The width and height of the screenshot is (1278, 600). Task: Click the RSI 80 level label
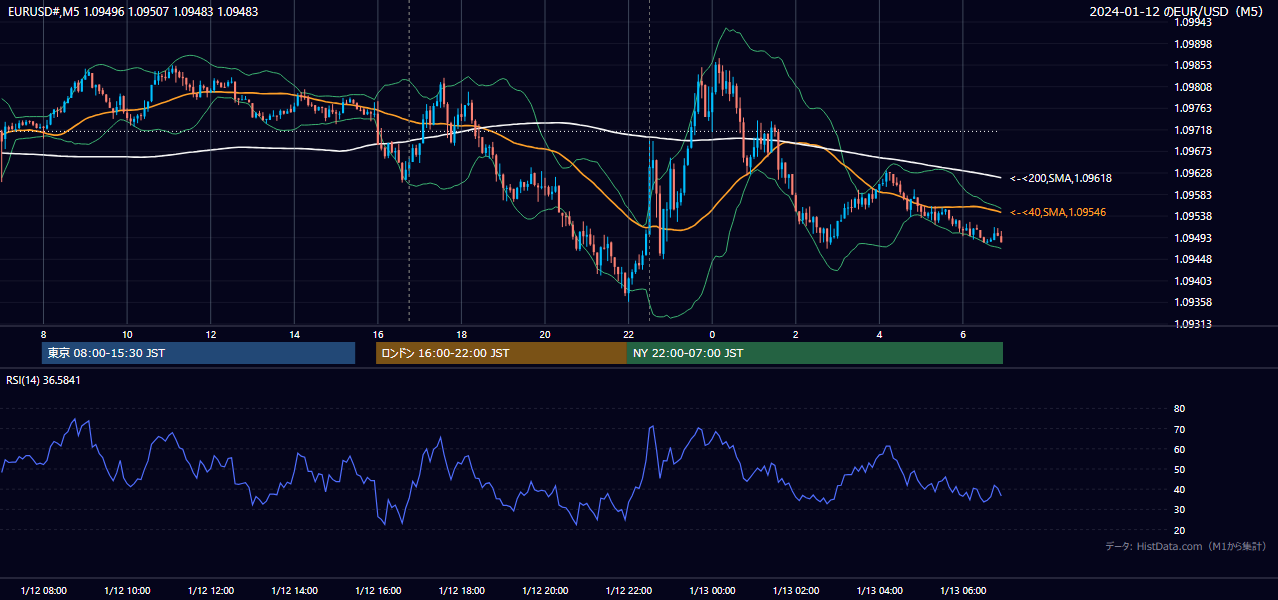click(x=1179, y=409)
